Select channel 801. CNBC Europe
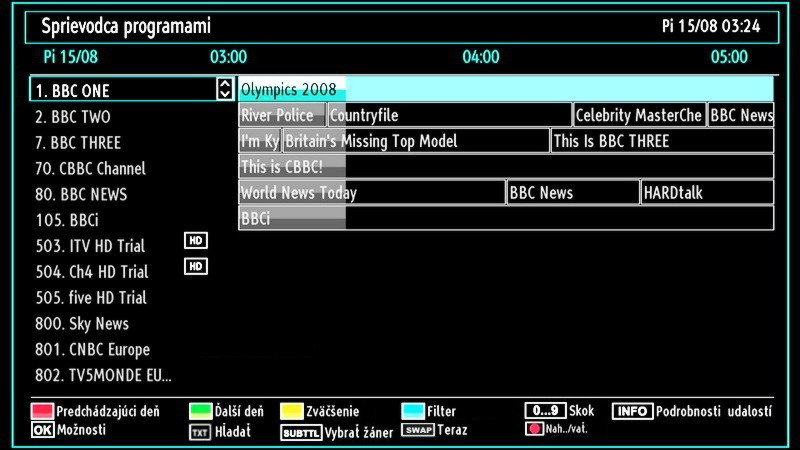 (92, 349)
